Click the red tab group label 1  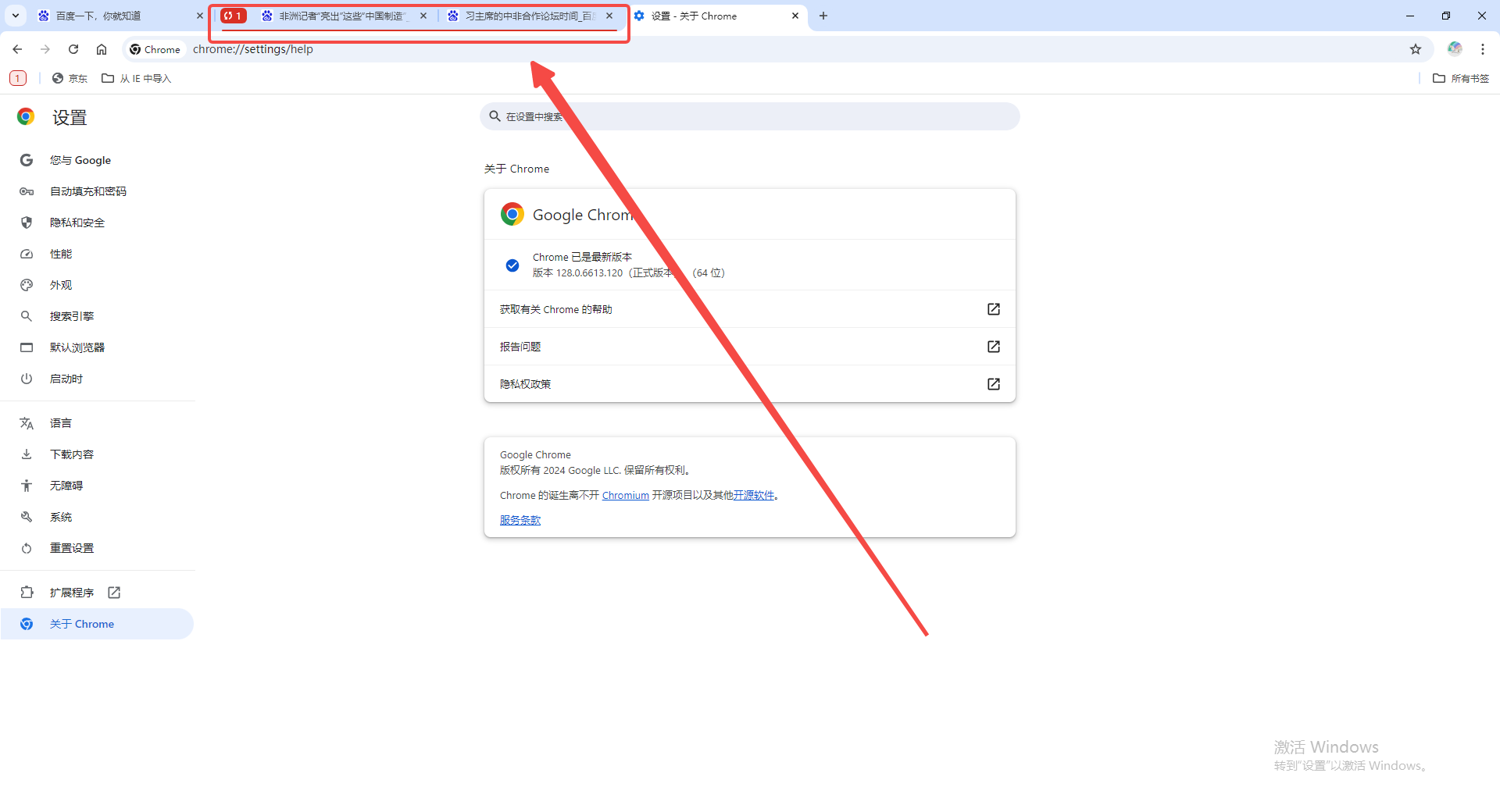(x=233, y=16)
